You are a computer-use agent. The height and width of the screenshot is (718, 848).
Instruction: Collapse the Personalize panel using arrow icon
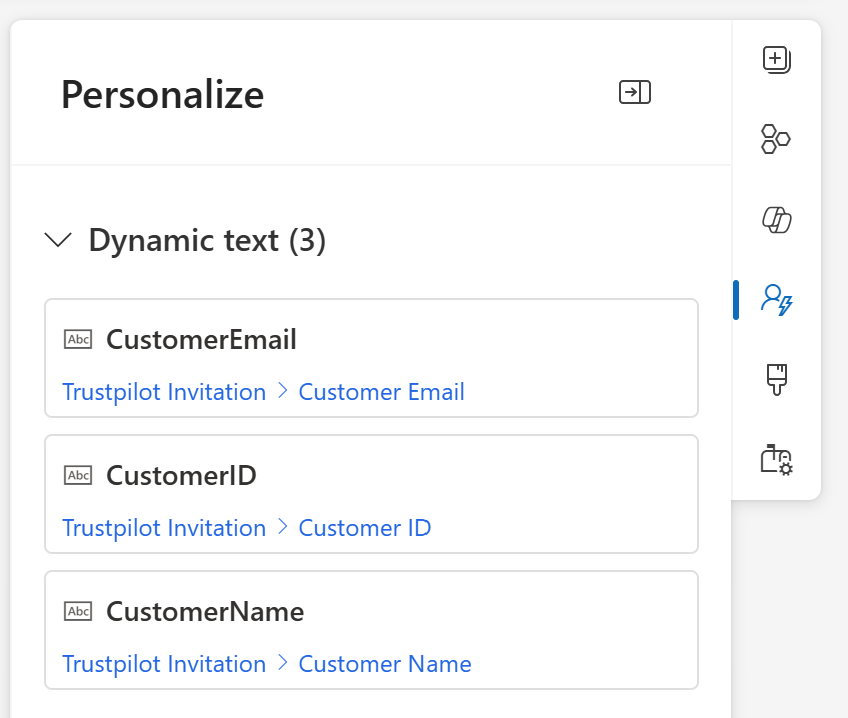pyautogui.click(x=635, y=93)
